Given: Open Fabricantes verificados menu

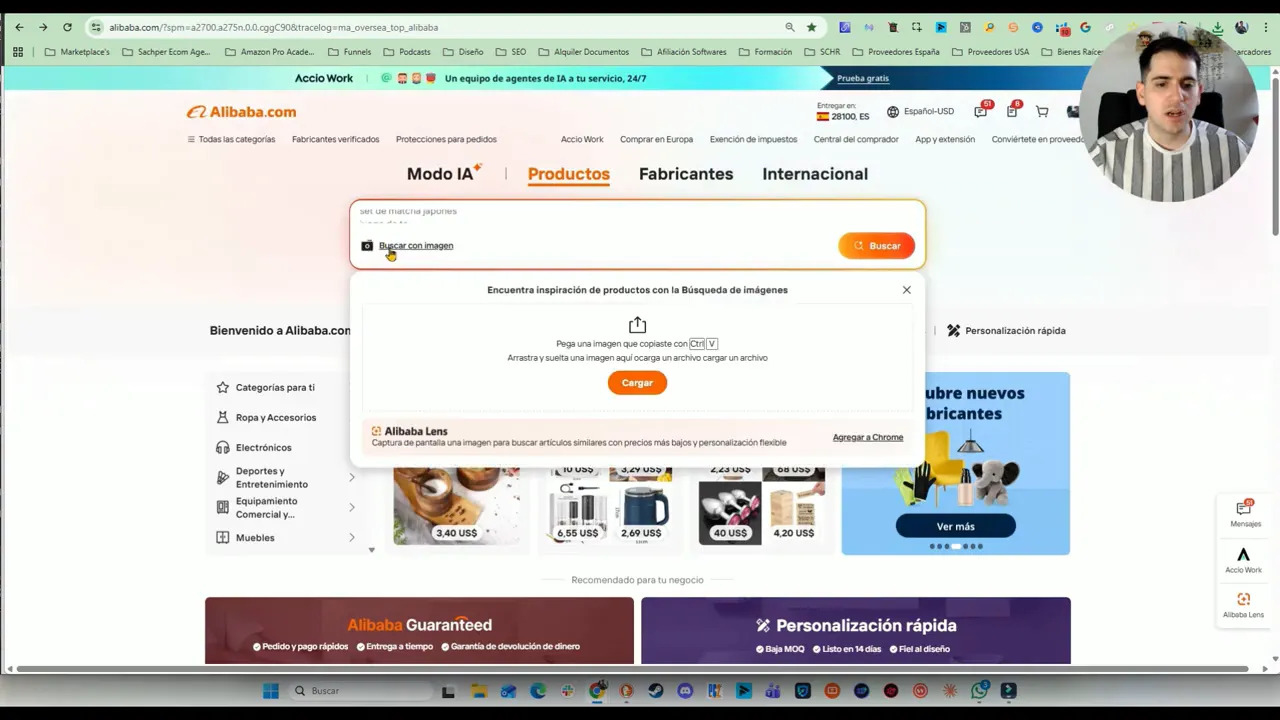Looking at the screenshot, I should pyautogui.click(x=335, y=139).
